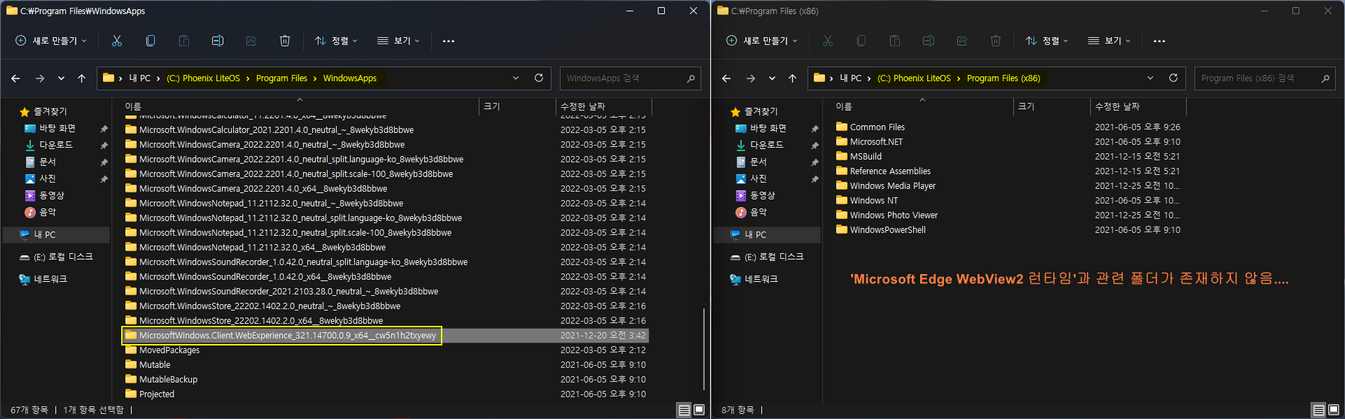Viewport: 1345px width, 419px height.
Task: Sort by 수정한 날짜 column in WindowsApps window
Action: pyautogui.click(x=605, y=105)
